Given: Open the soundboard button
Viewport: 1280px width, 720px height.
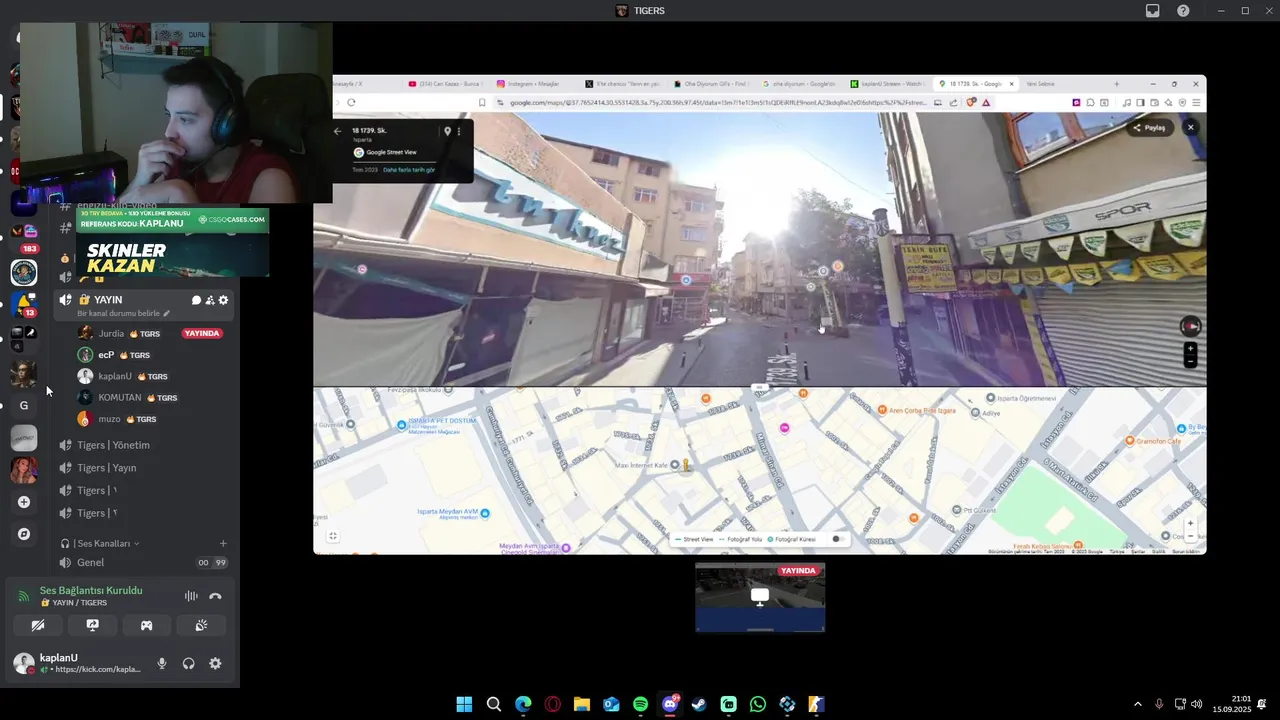Looking at the screenshot, I should [x=200, y=625].
